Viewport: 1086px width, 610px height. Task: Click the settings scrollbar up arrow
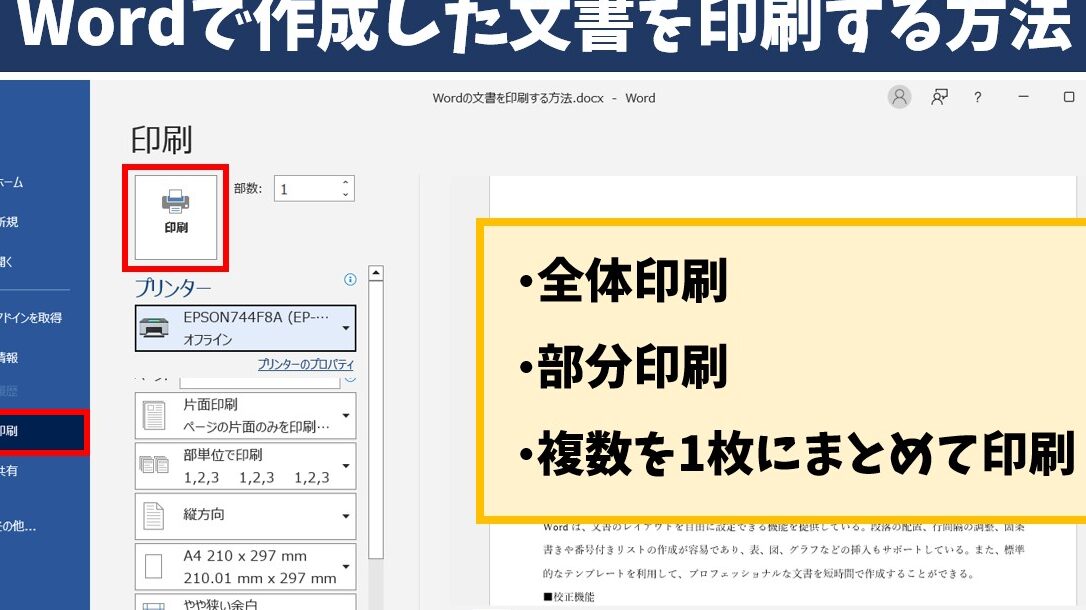tap(376, 273)
